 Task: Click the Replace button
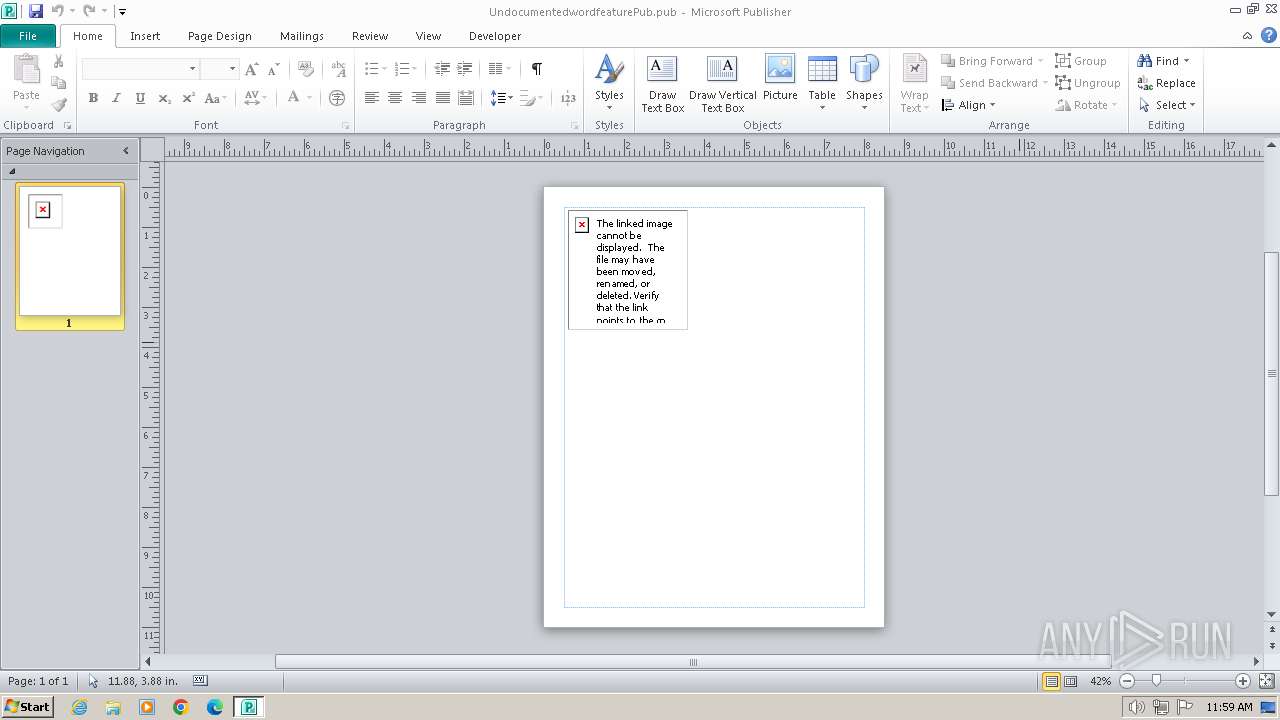(1166, 83)
